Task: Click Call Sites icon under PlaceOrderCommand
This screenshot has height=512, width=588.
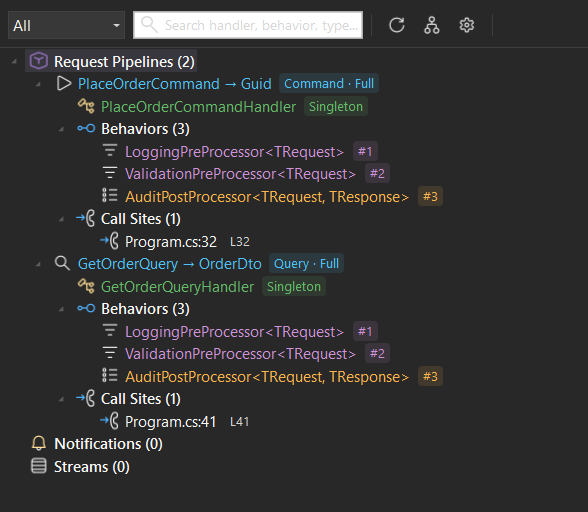Action: coord(86,218)
